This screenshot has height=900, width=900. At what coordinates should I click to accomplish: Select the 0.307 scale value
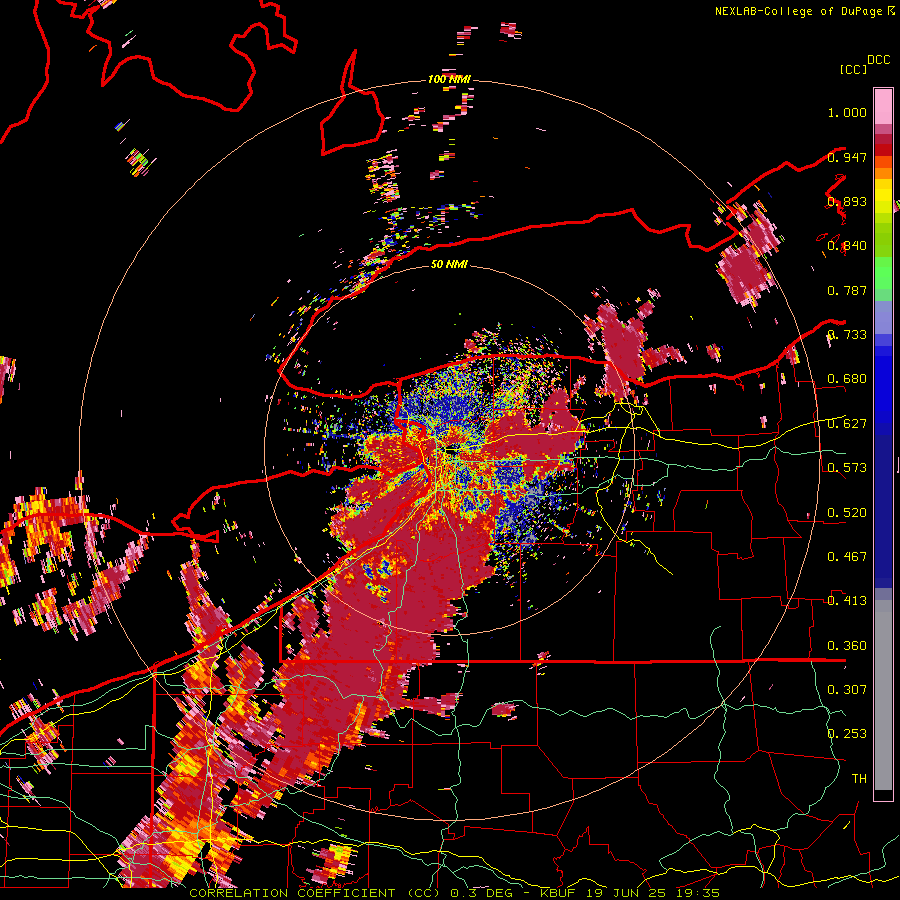(847, 690)
